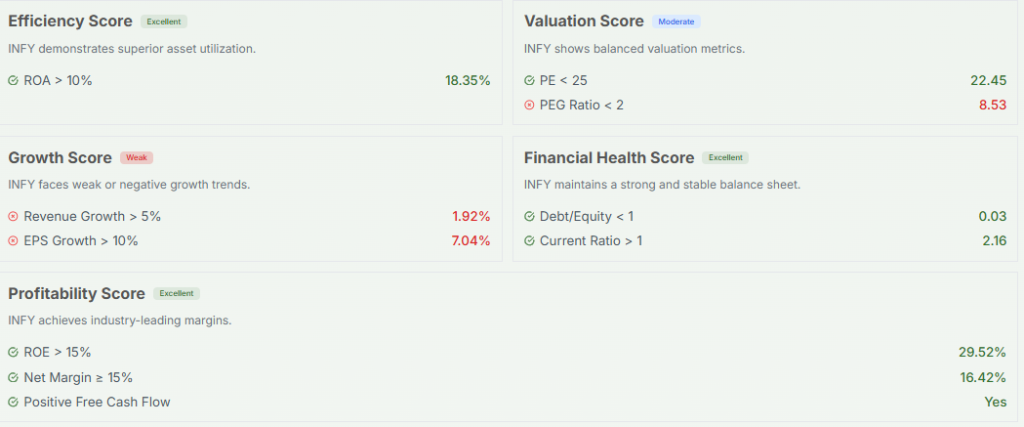Screen dimensions: 1024x427
Task: Click the 7.04% EPS growth value
Action: coord(471,241)
